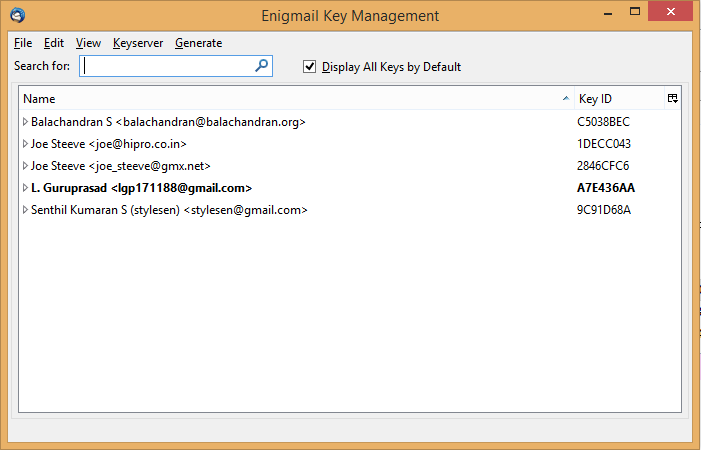Open the Generate menu

[x=198, y=43]
